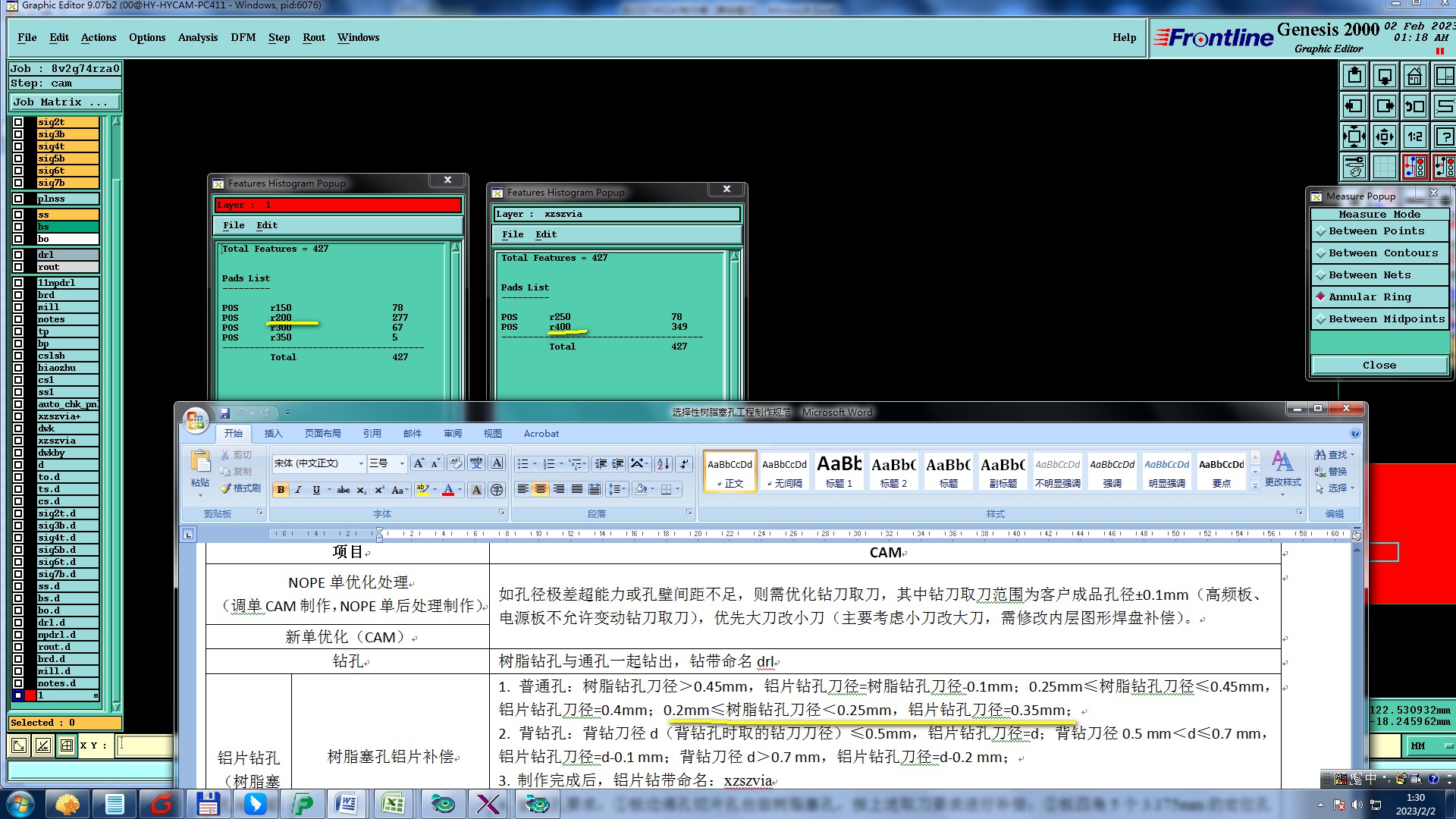Viewport: 1456px width, 819px height.
Task: Click the question mark help icon
Action: [x=1444, y=137]
